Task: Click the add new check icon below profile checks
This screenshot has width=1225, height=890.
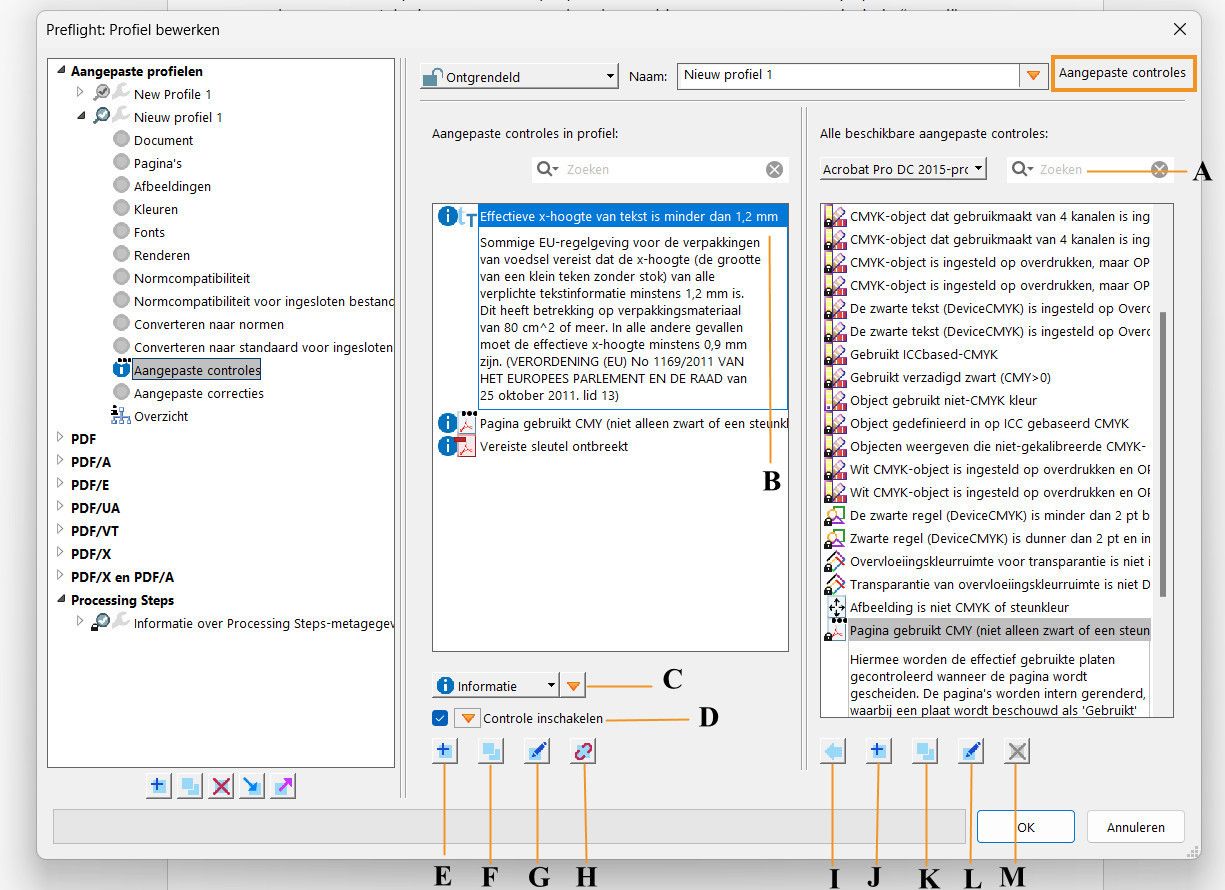Action: [444, 750]
